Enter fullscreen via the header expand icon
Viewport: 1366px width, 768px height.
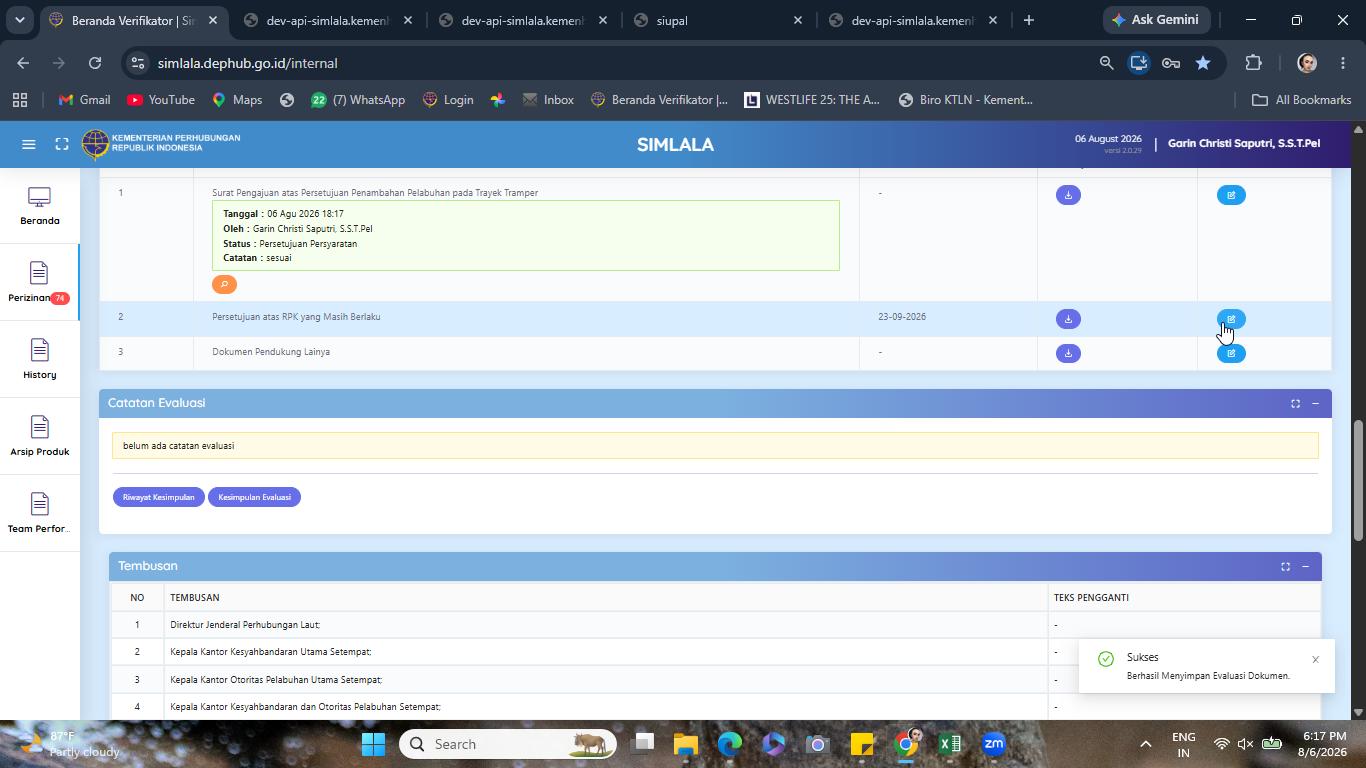62,145
